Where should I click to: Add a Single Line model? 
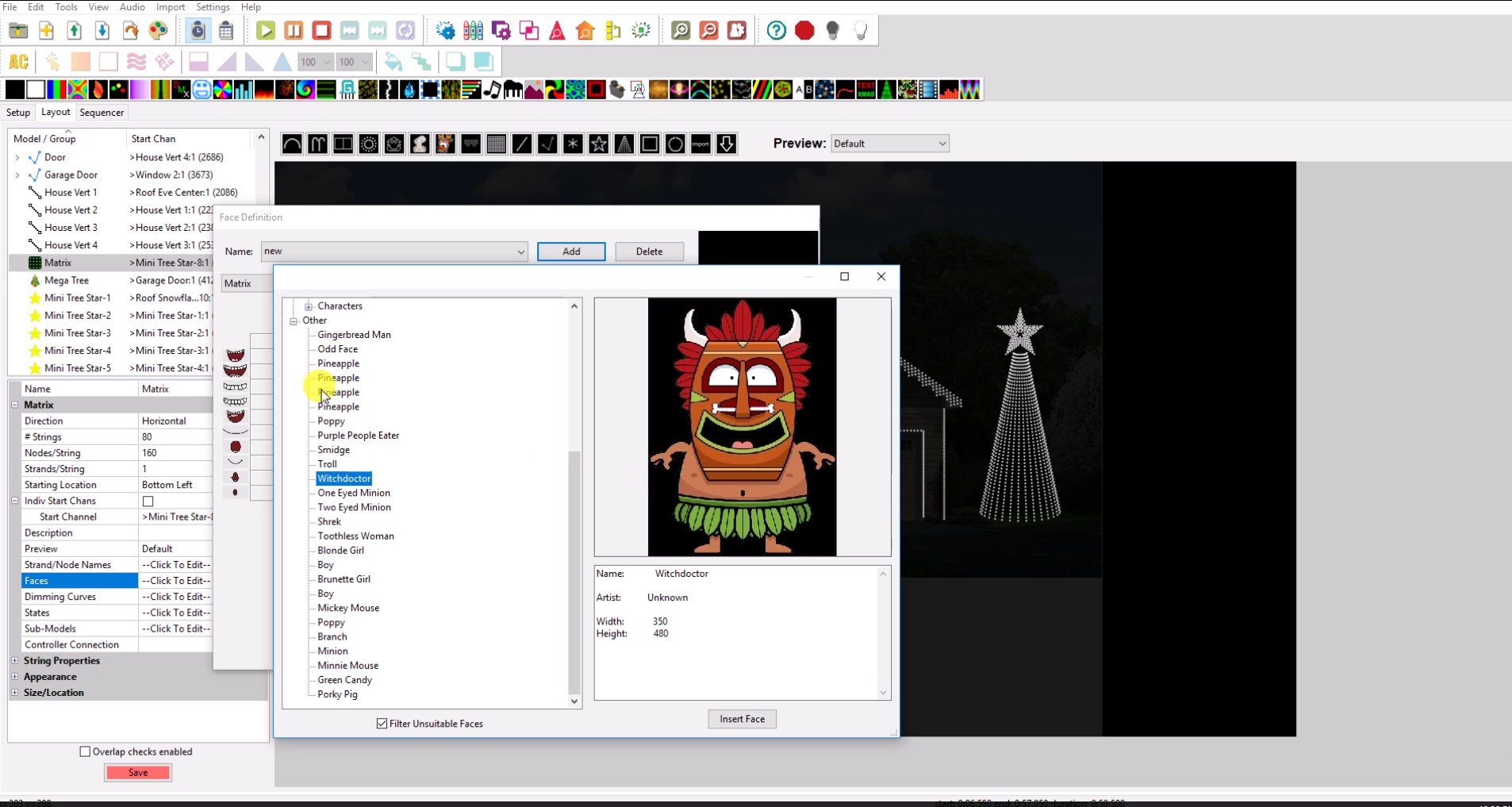pyautogui.click(x=522, y=144)
